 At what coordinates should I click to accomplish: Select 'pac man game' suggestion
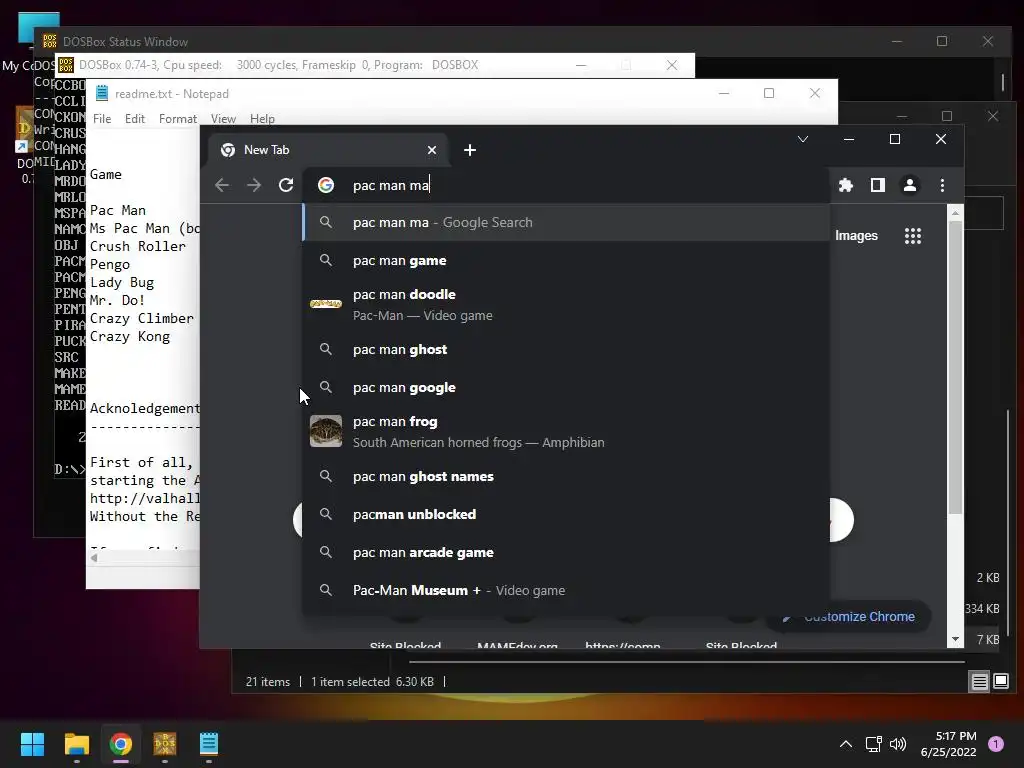(566, 261)
